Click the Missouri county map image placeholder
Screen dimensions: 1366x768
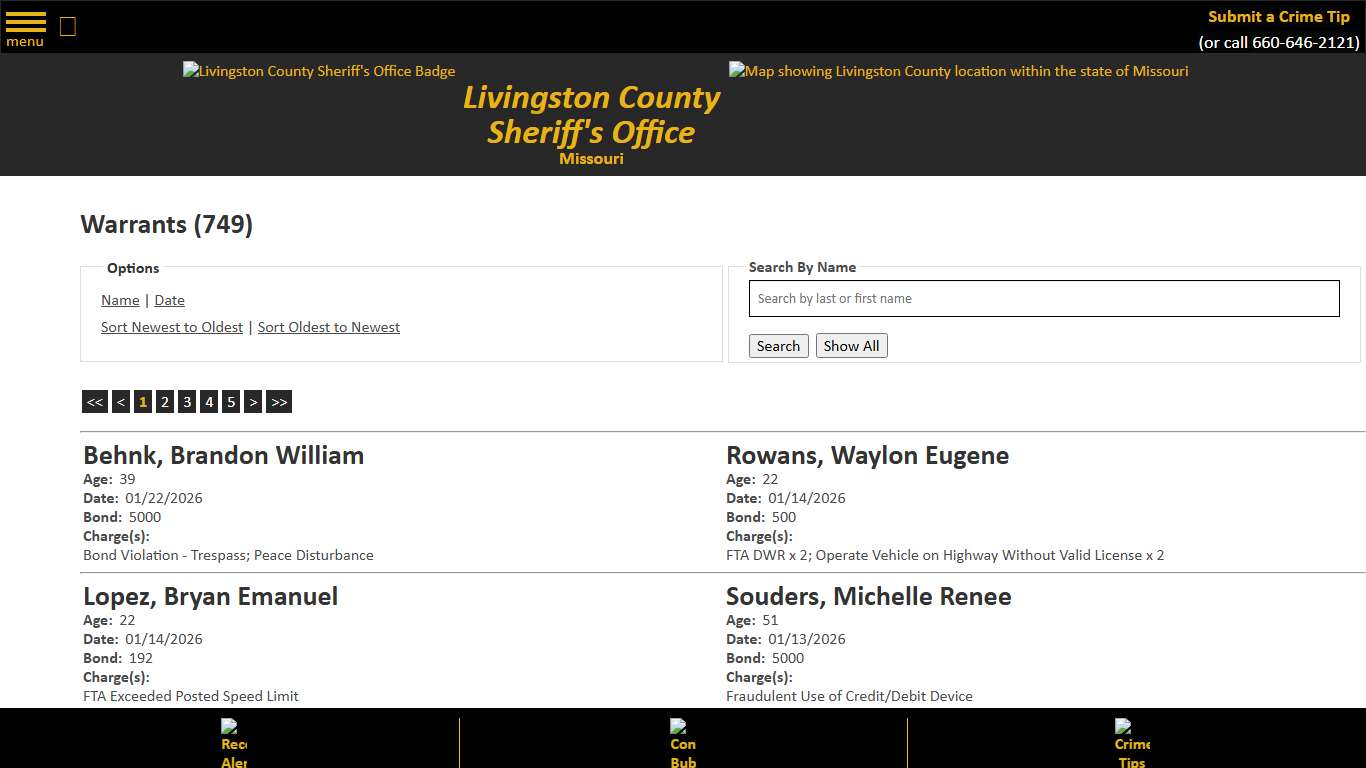[958, 71]
